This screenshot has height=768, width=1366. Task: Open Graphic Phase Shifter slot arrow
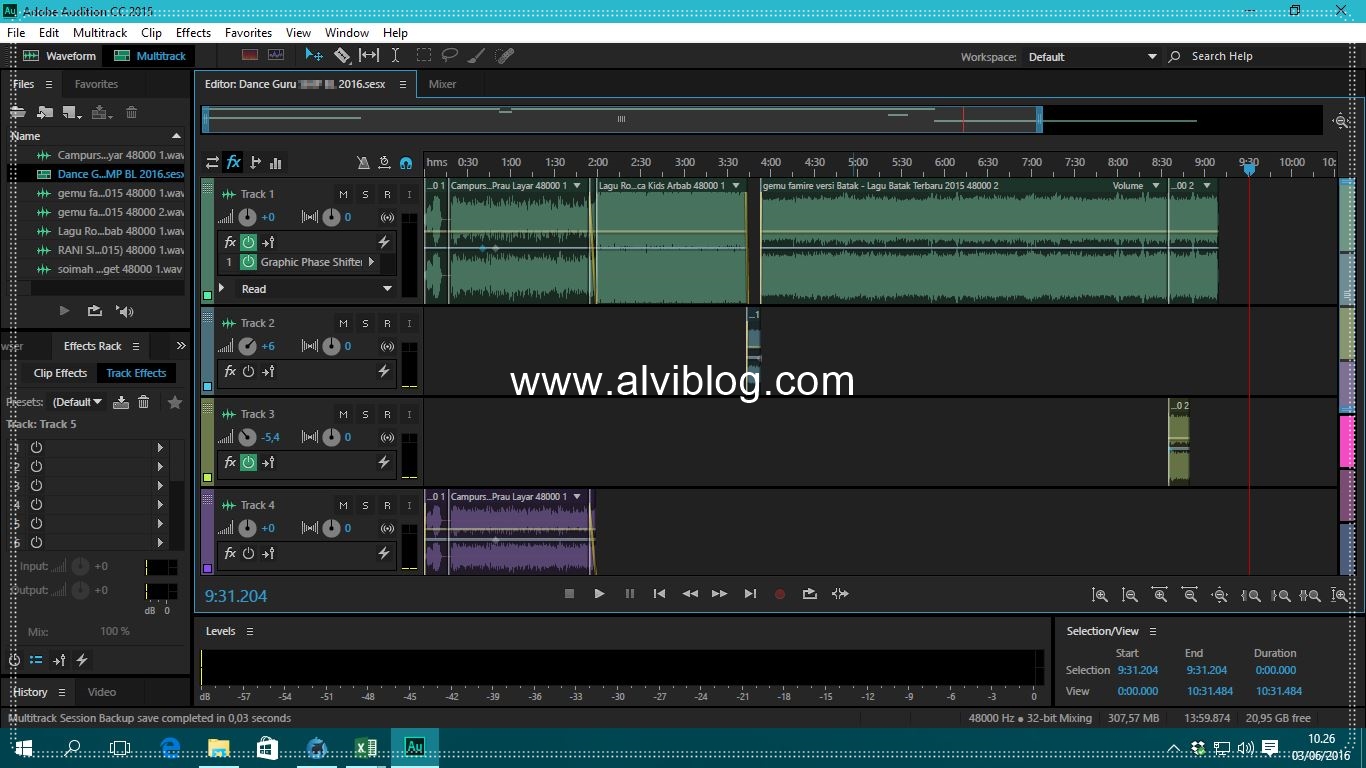tap(371, 262)
